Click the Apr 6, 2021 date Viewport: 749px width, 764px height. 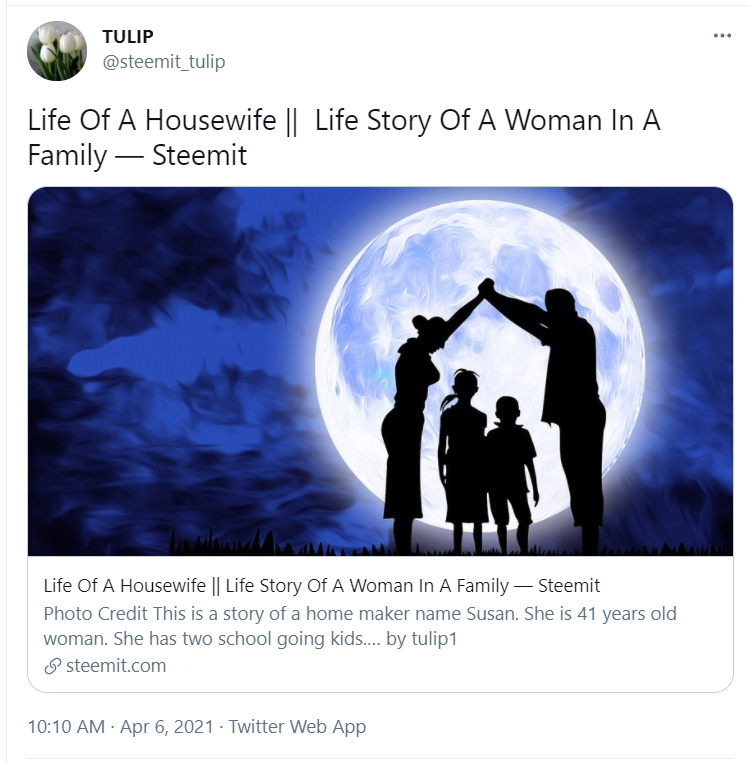167,726
